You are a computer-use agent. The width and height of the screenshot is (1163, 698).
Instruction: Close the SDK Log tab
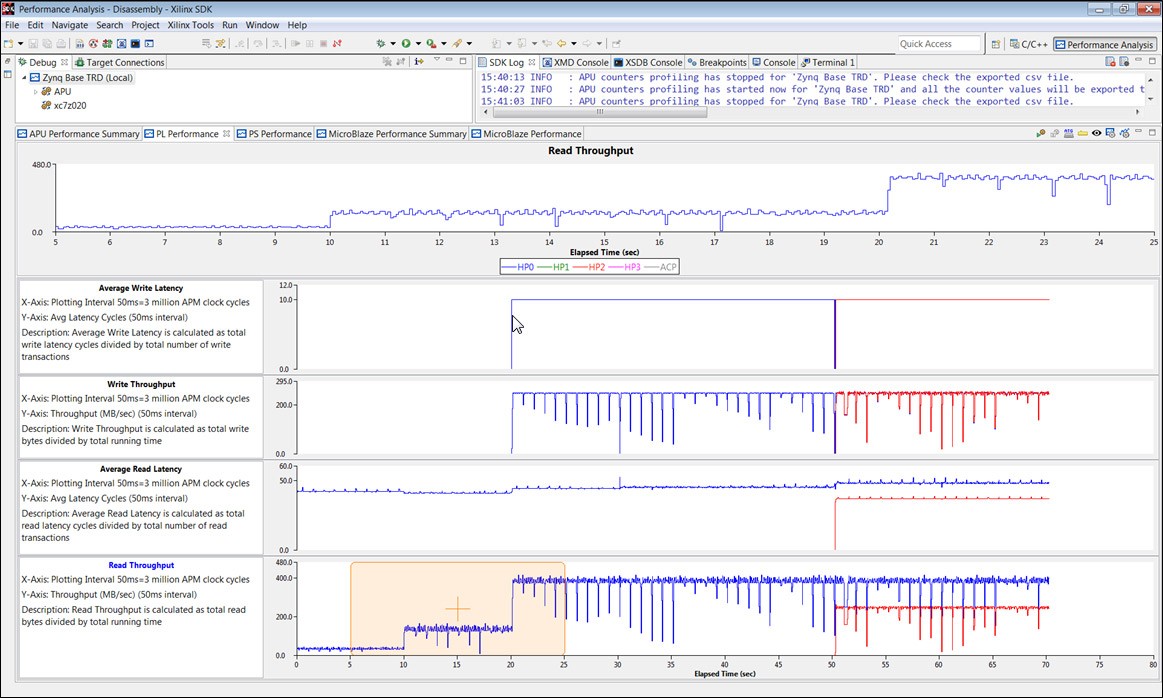point(532,62)
